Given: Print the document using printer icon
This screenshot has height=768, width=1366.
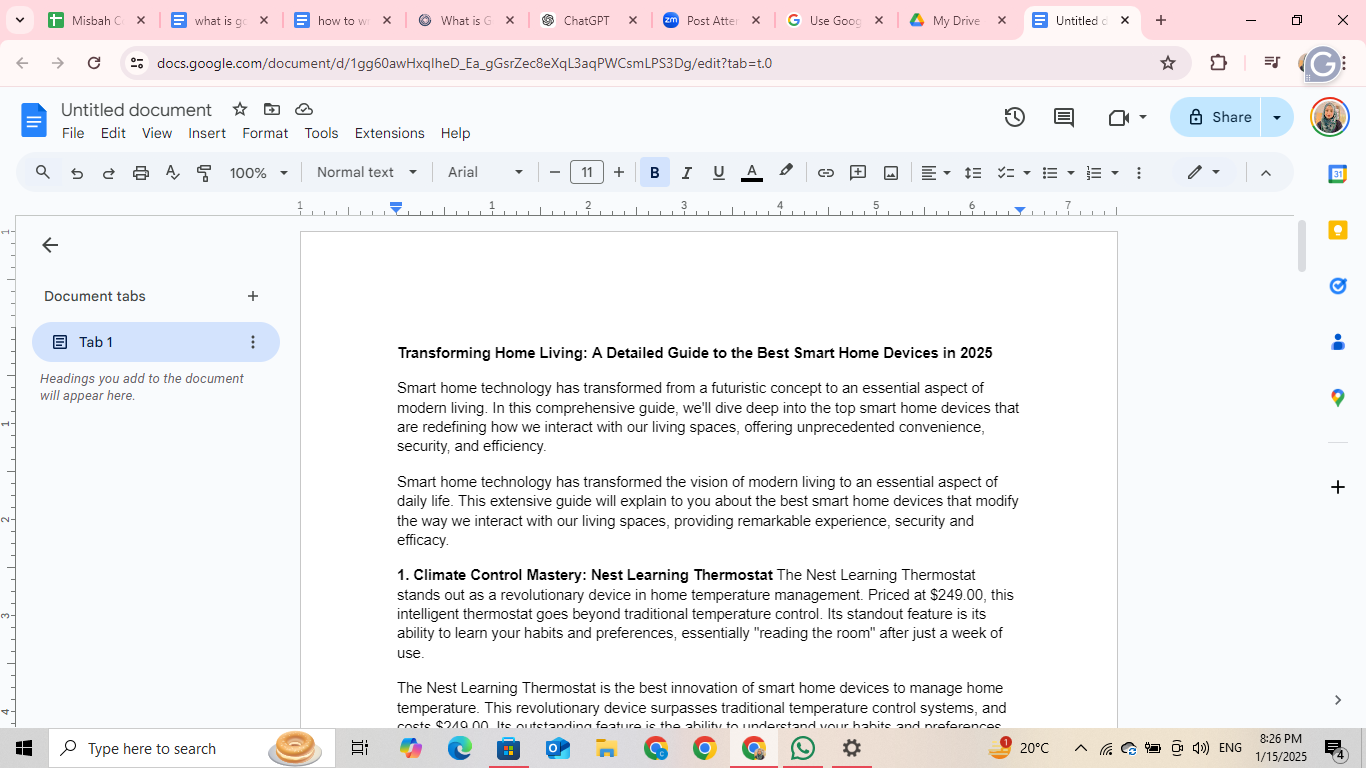Looking at the screenshot, I should (141, 173).
